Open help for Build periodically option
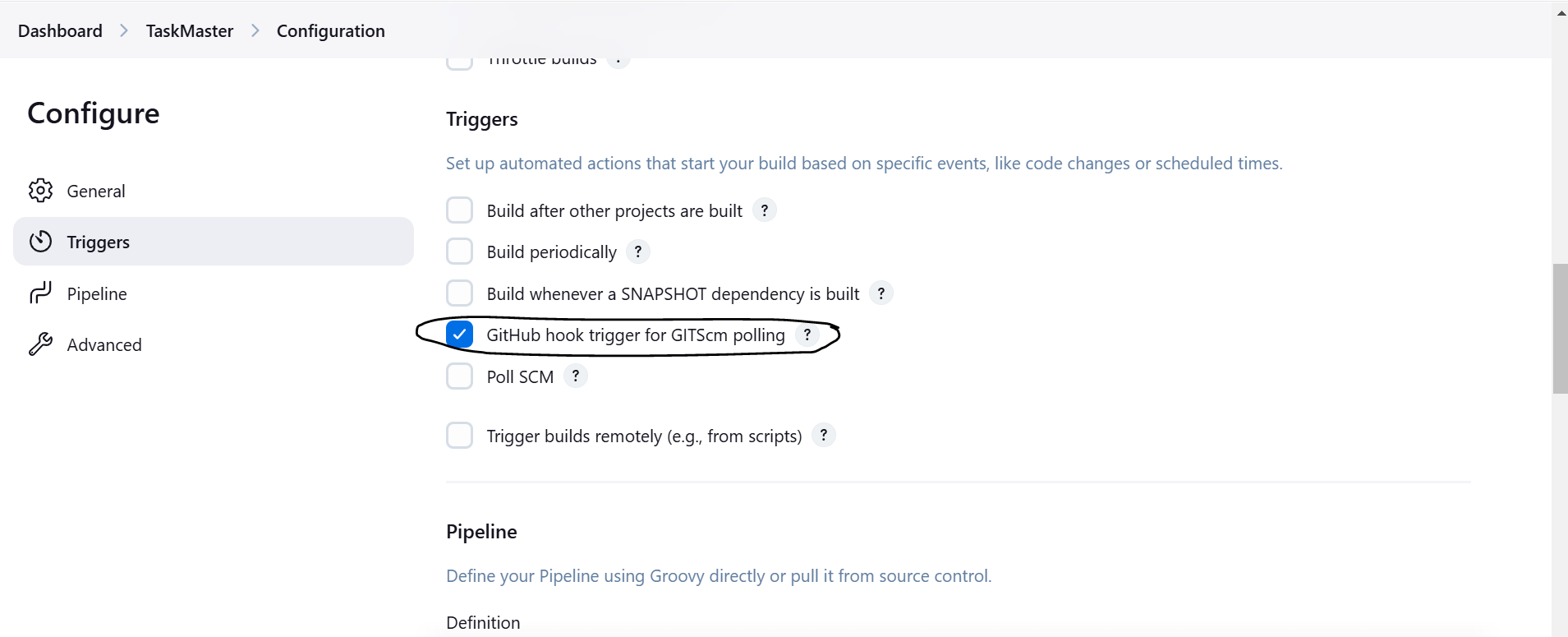The image size is (1568, 637). click(x=638, y=252)
